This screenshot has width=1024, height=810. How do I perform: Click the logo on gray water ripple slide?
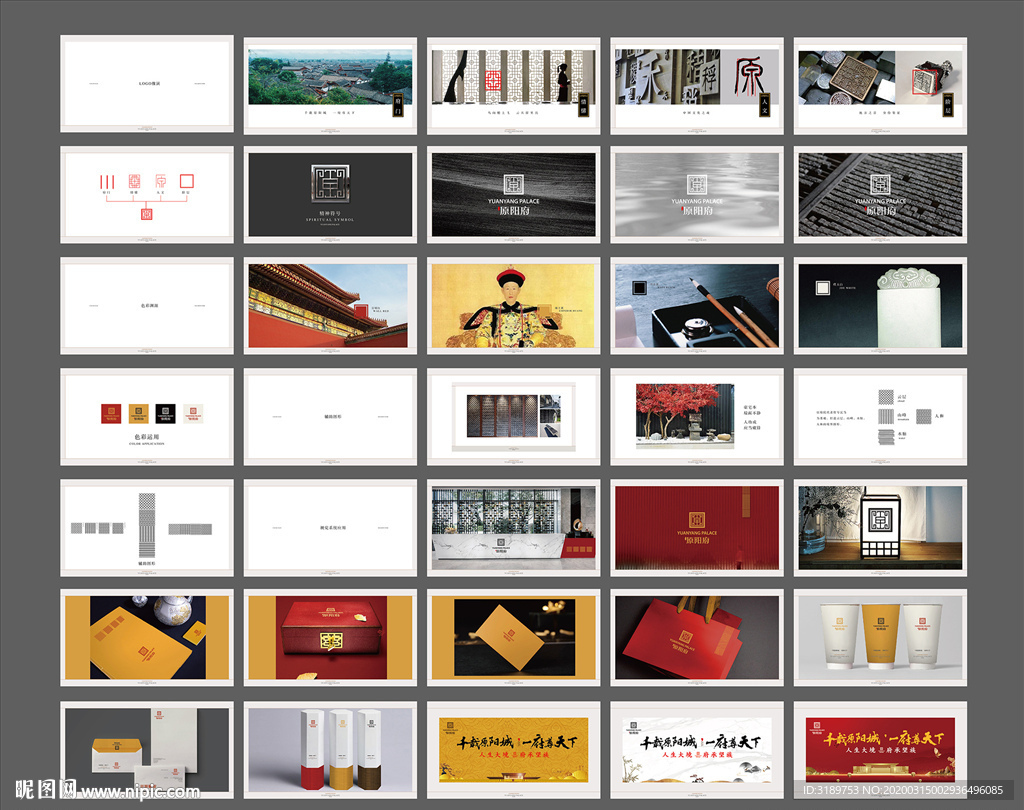coord(697,184)
